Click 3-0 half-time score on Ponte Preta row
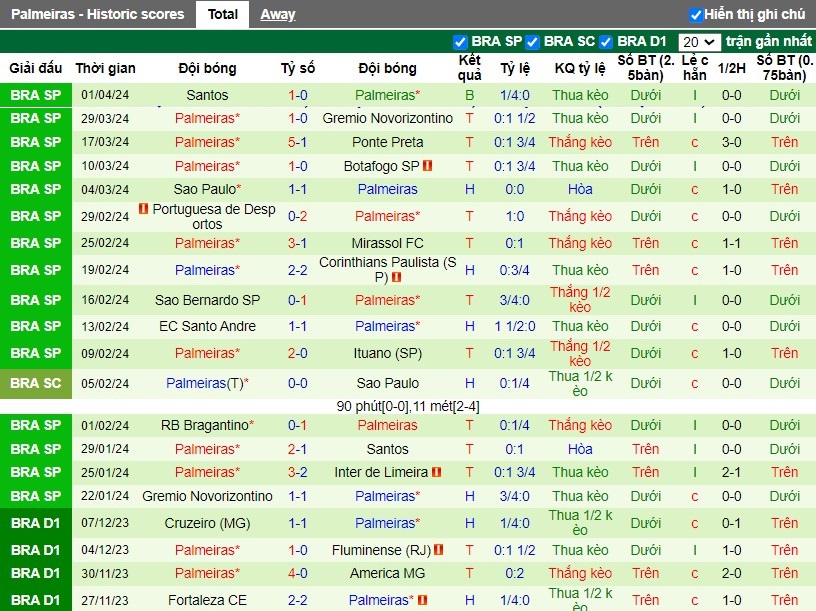Image resolution: width=816 pixels, height=611 pixels. click(x=731, y=142)
